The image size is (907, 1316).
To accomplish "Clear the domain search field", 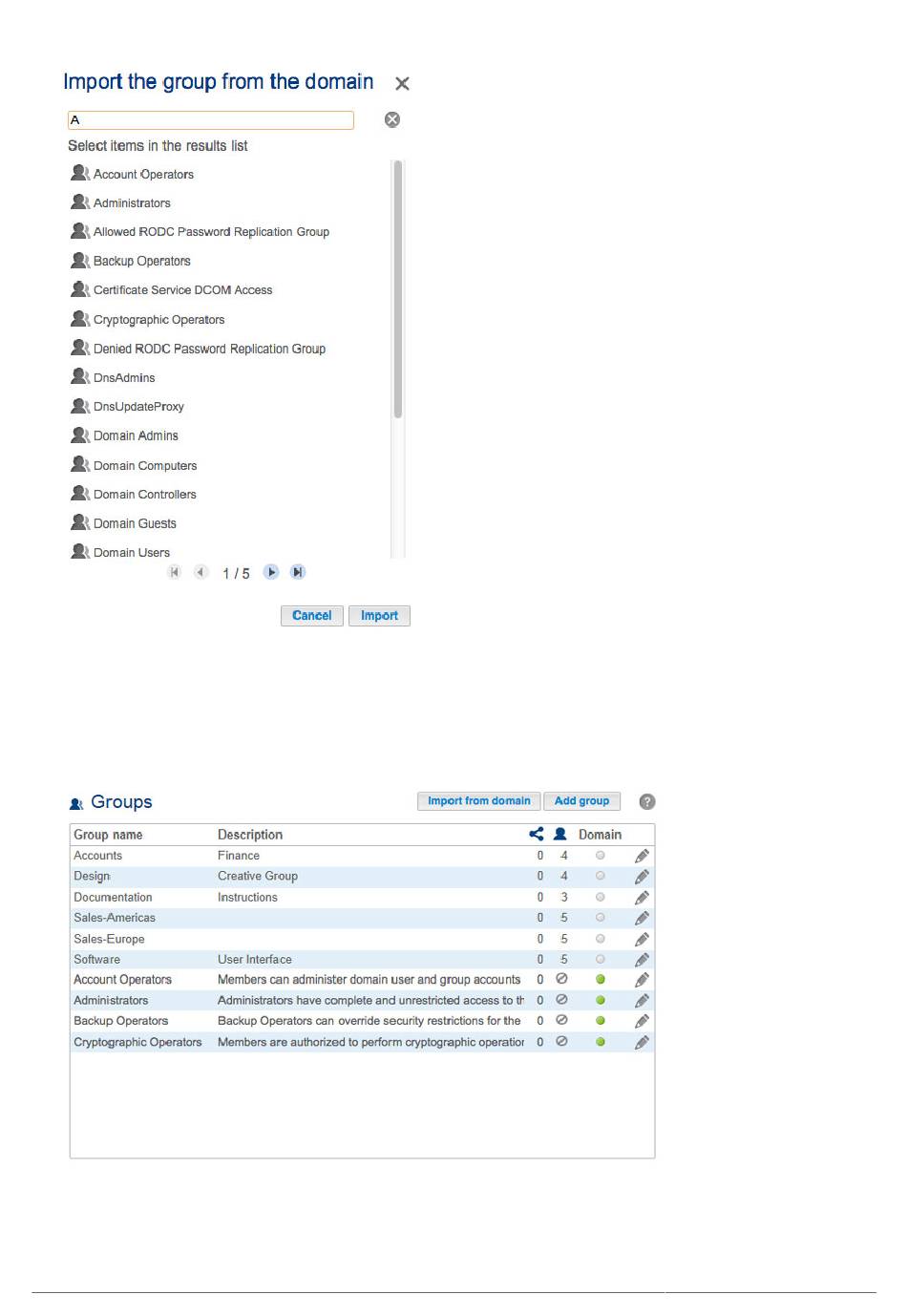I will point(391,119).
